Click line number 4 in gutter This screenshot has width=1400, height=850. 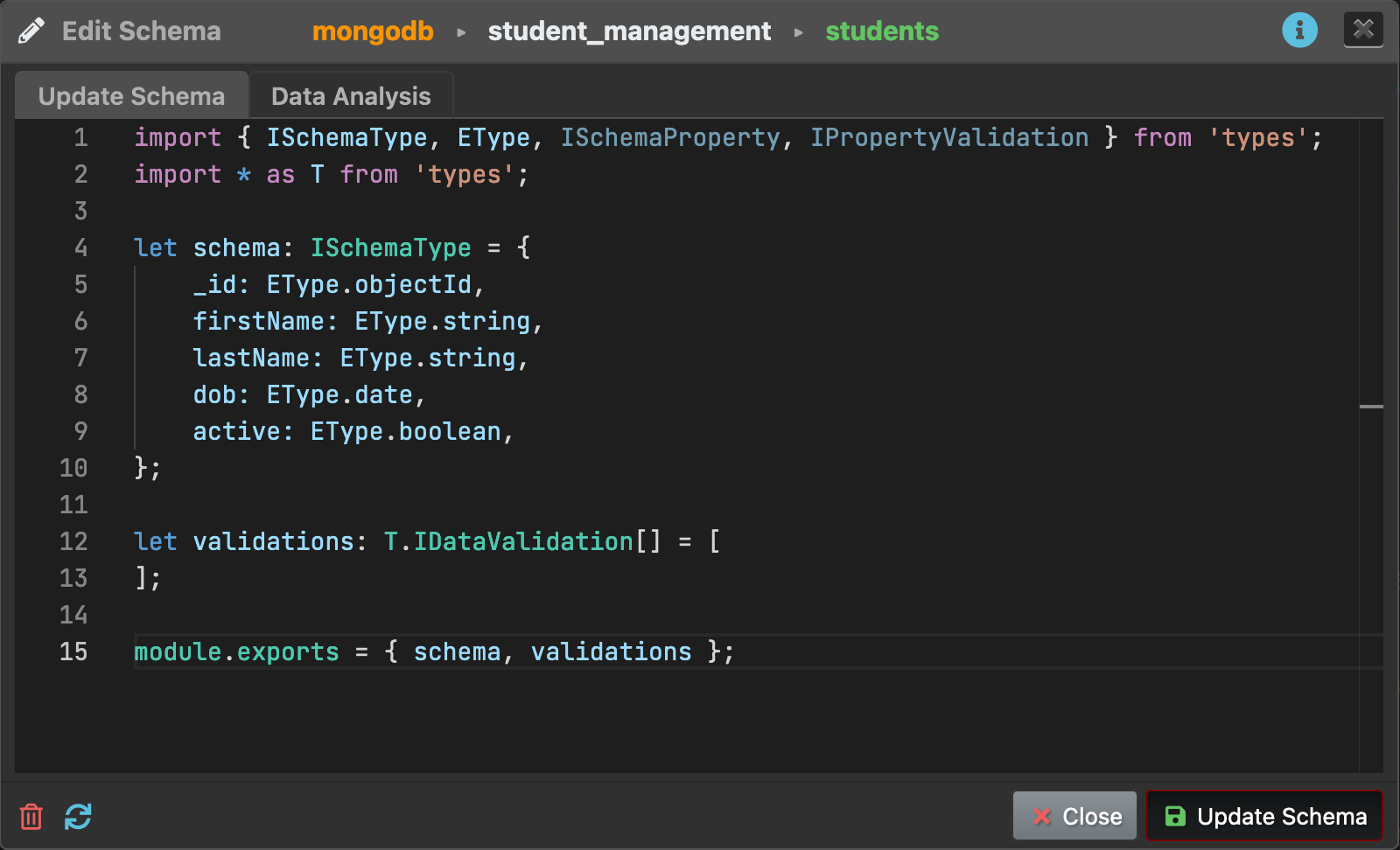coord(80,247)
